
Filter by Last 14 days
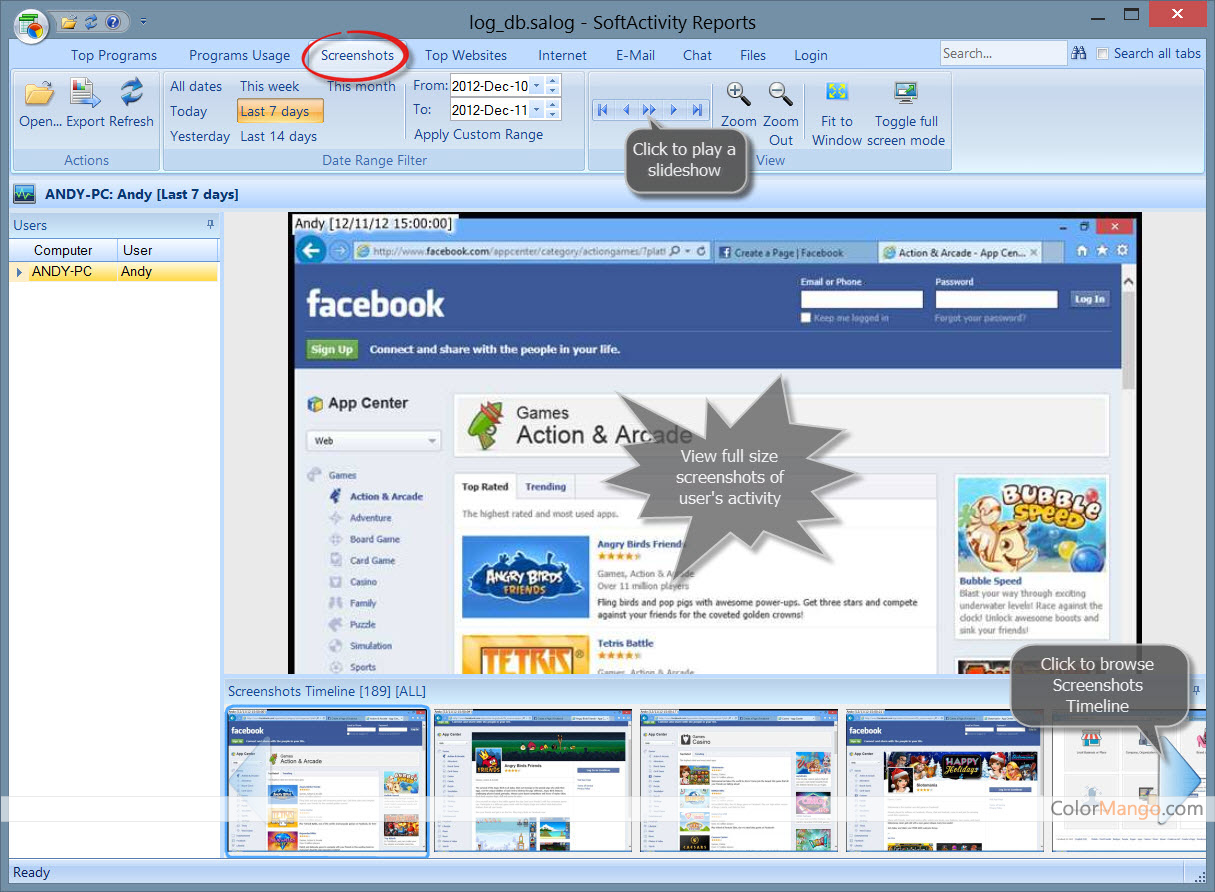pyautogui.click(x=279, y=136)
